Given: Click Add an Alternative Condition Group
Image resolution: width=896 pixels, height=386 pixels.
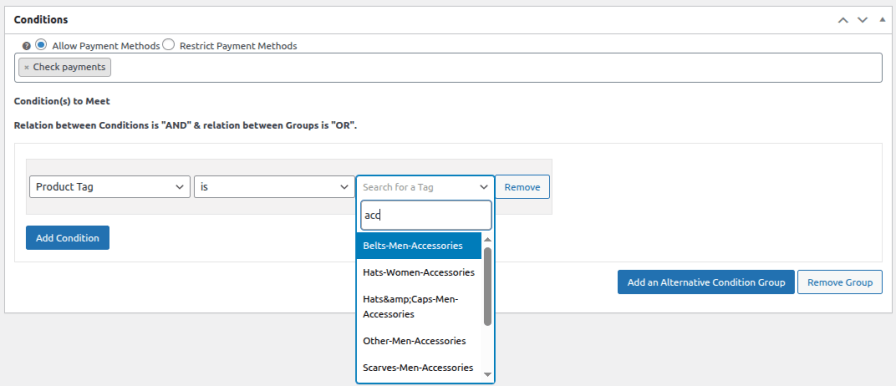Looking at the screenshot, I should [706, 282].
